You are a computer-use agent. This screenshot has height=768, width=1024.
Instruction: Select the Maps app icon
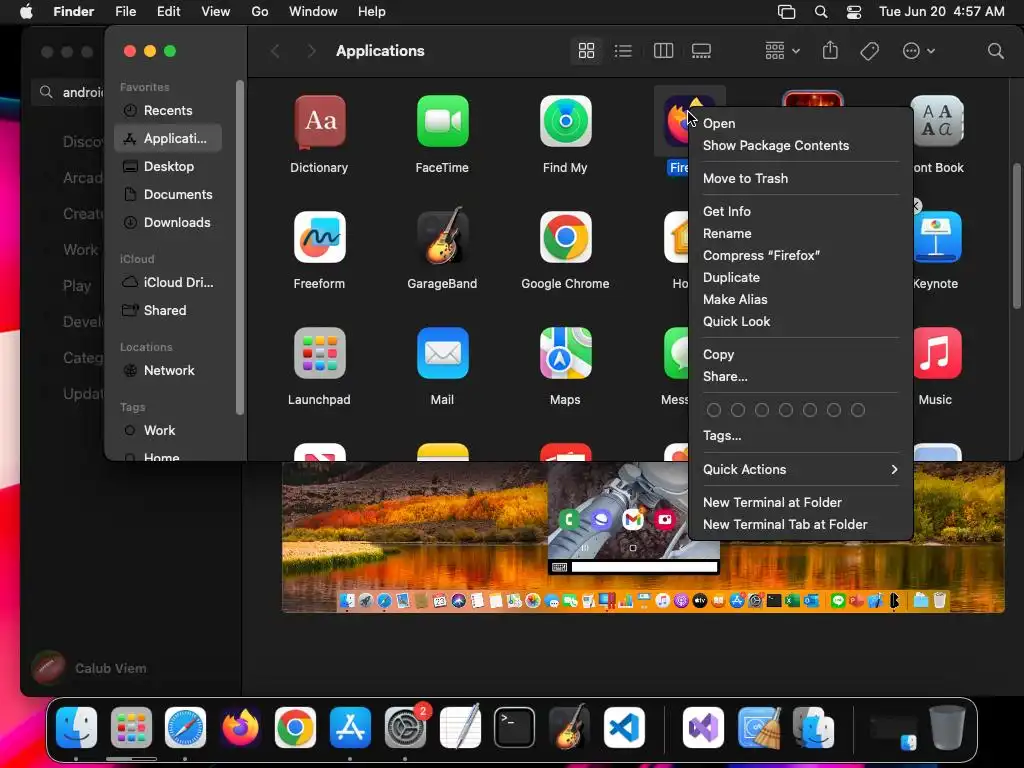click(x=566, y=353)
